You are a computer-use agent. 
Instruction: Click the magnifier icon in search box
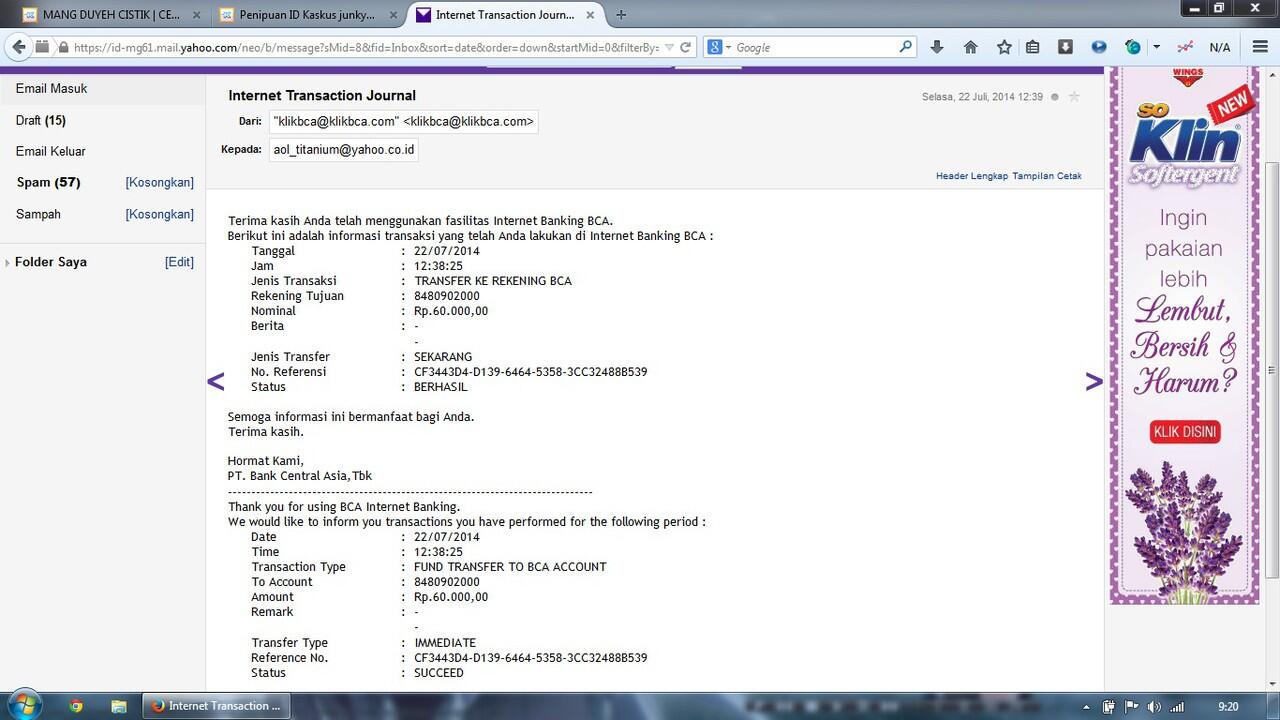pos(905,47)
